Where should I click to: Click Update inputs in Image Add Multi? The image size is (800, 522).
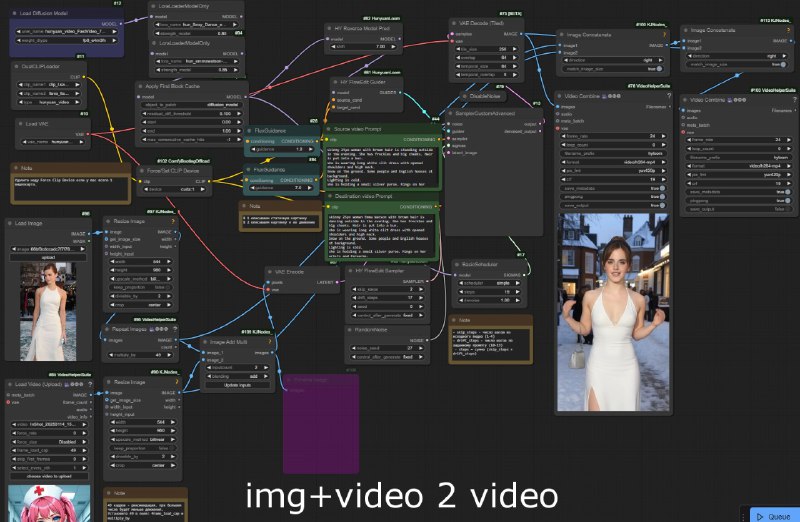(238, 385)
